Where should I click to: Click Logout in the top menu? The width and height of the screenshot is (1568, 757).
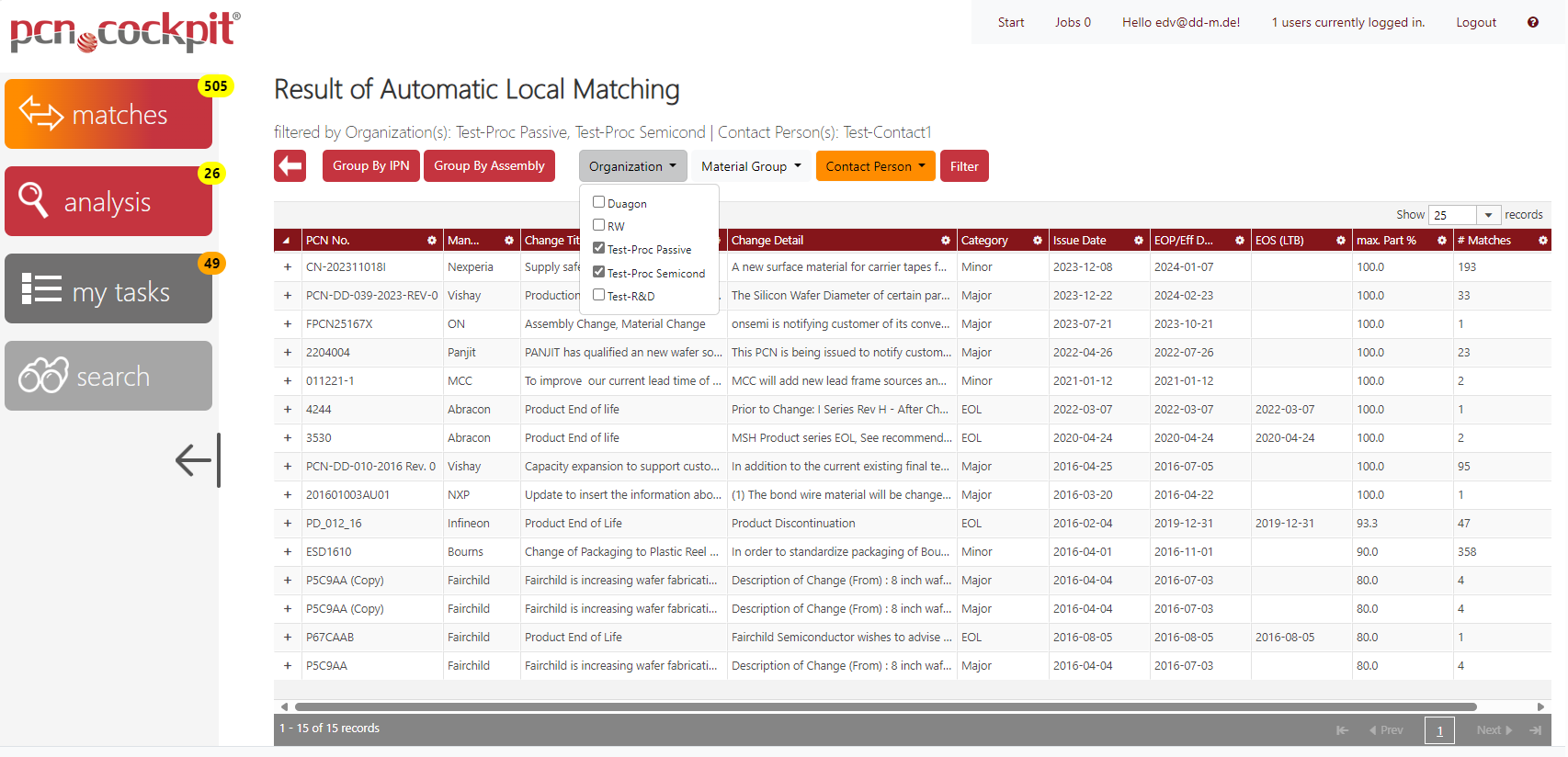click(1476, 22)
